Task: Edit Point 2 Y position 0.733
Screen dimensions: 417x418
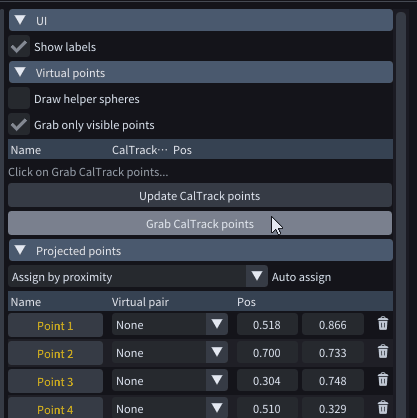Action: [x=333, y=352]
